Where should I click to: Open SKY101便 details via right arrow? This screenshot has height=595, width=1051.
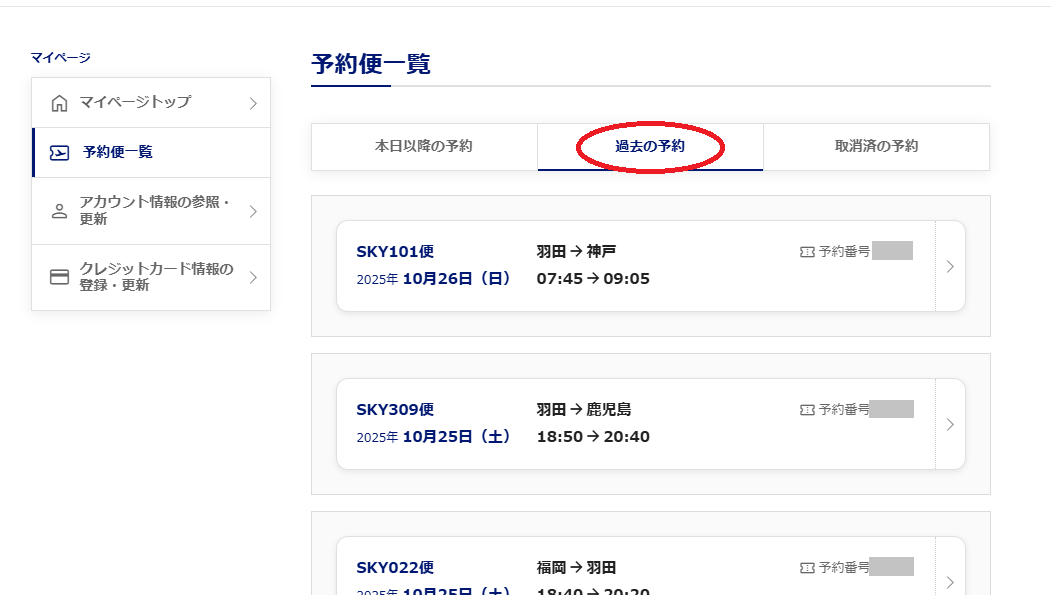[x=950, y=266]
